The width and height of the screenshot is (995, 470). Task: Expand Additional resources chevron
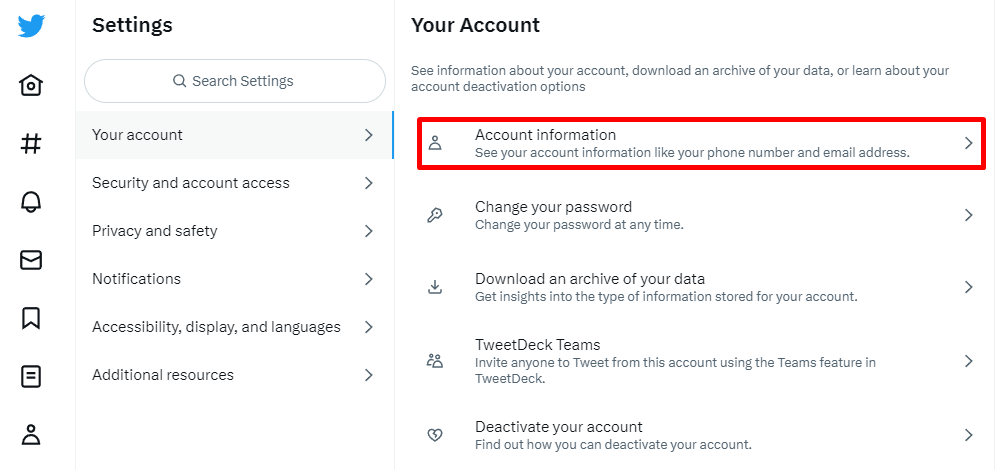click(368, 375)
